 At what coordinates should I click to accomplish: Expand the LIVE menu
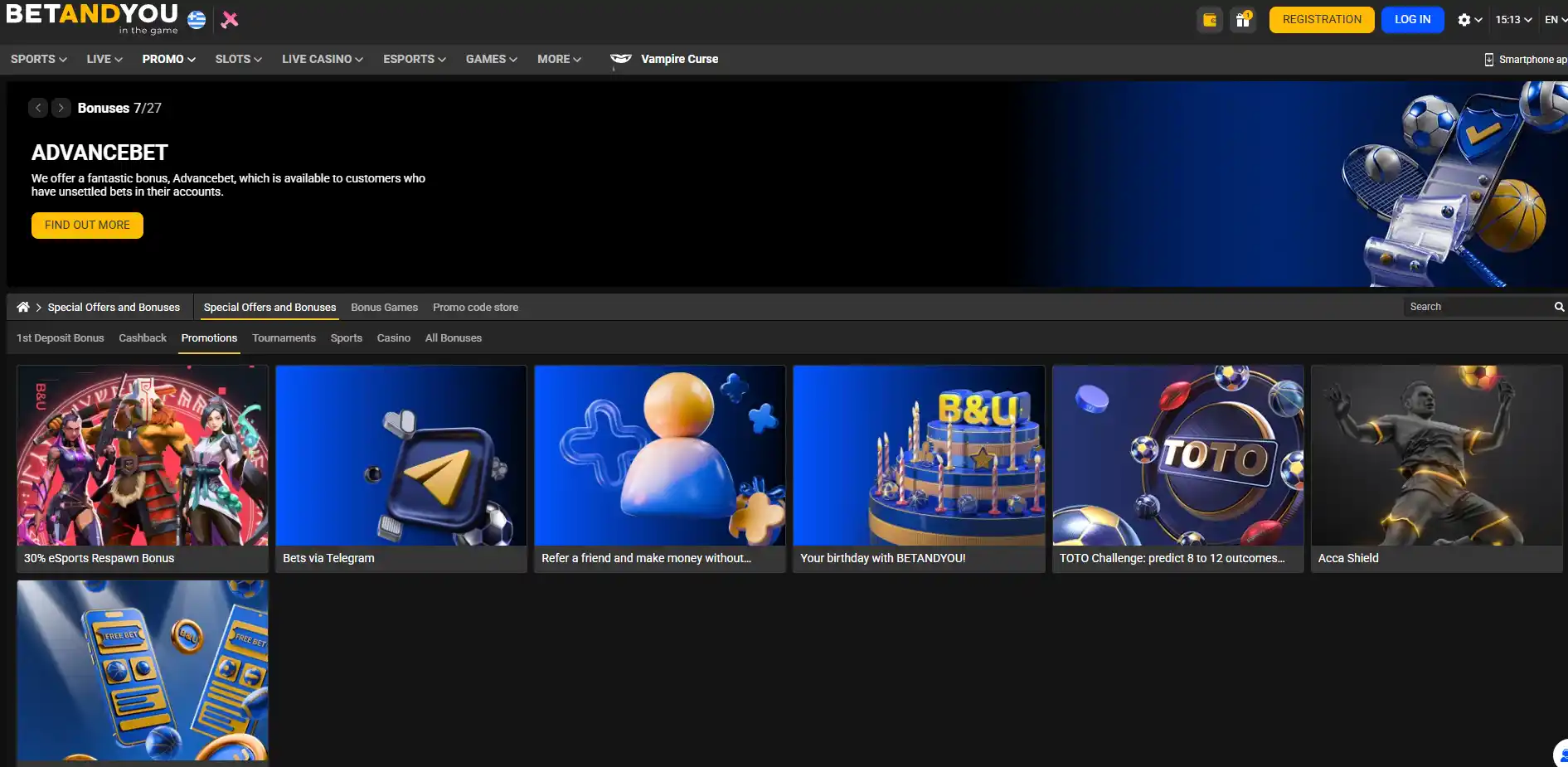tap(104, 59)
